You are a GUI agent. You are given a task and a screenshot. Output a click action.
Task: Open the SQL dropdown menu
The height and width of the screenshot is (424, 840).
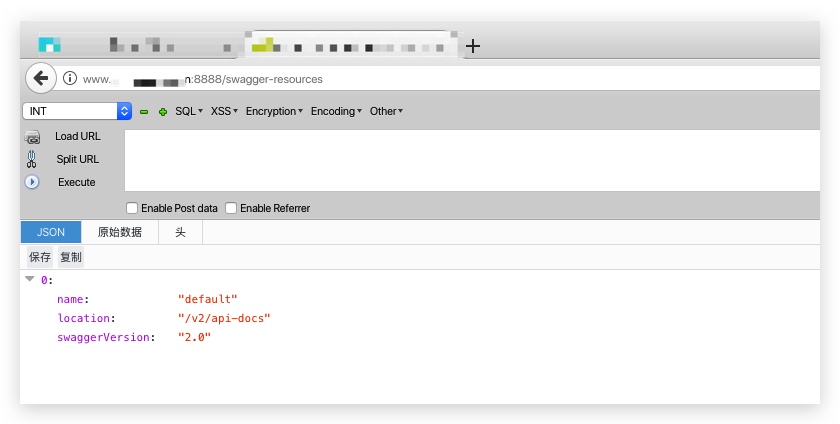point(189,111)
